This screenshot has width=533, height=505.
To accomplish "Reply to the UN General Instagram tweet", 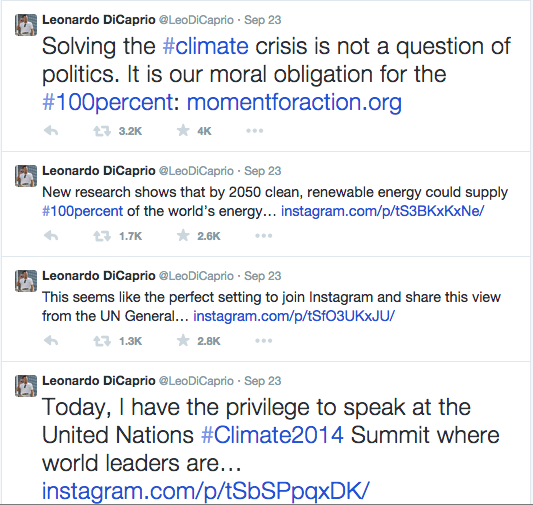I will (x=51, y=341).
